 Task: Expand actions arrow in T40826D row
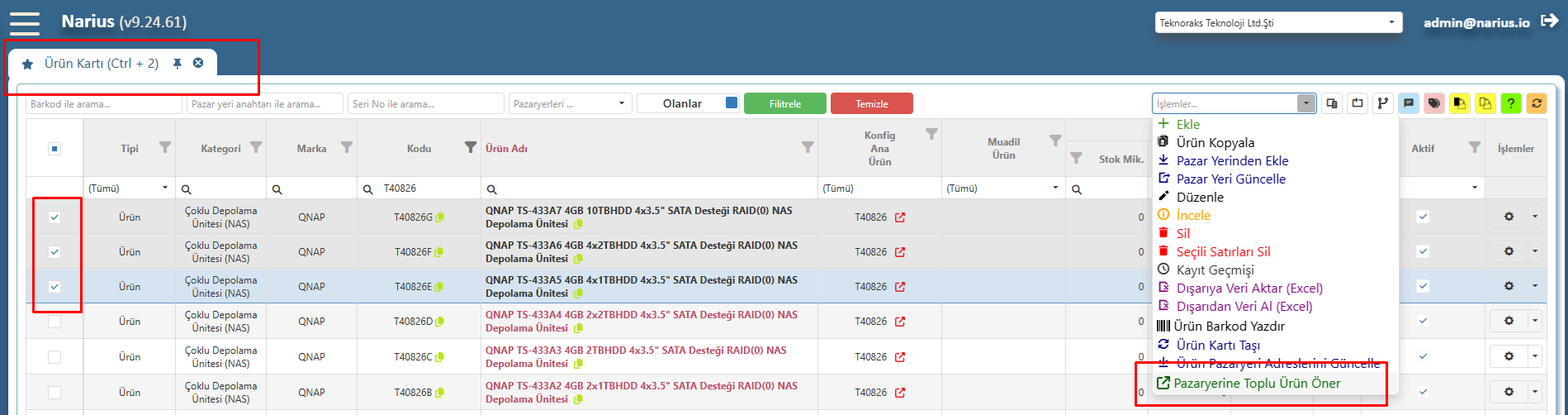1535,321
